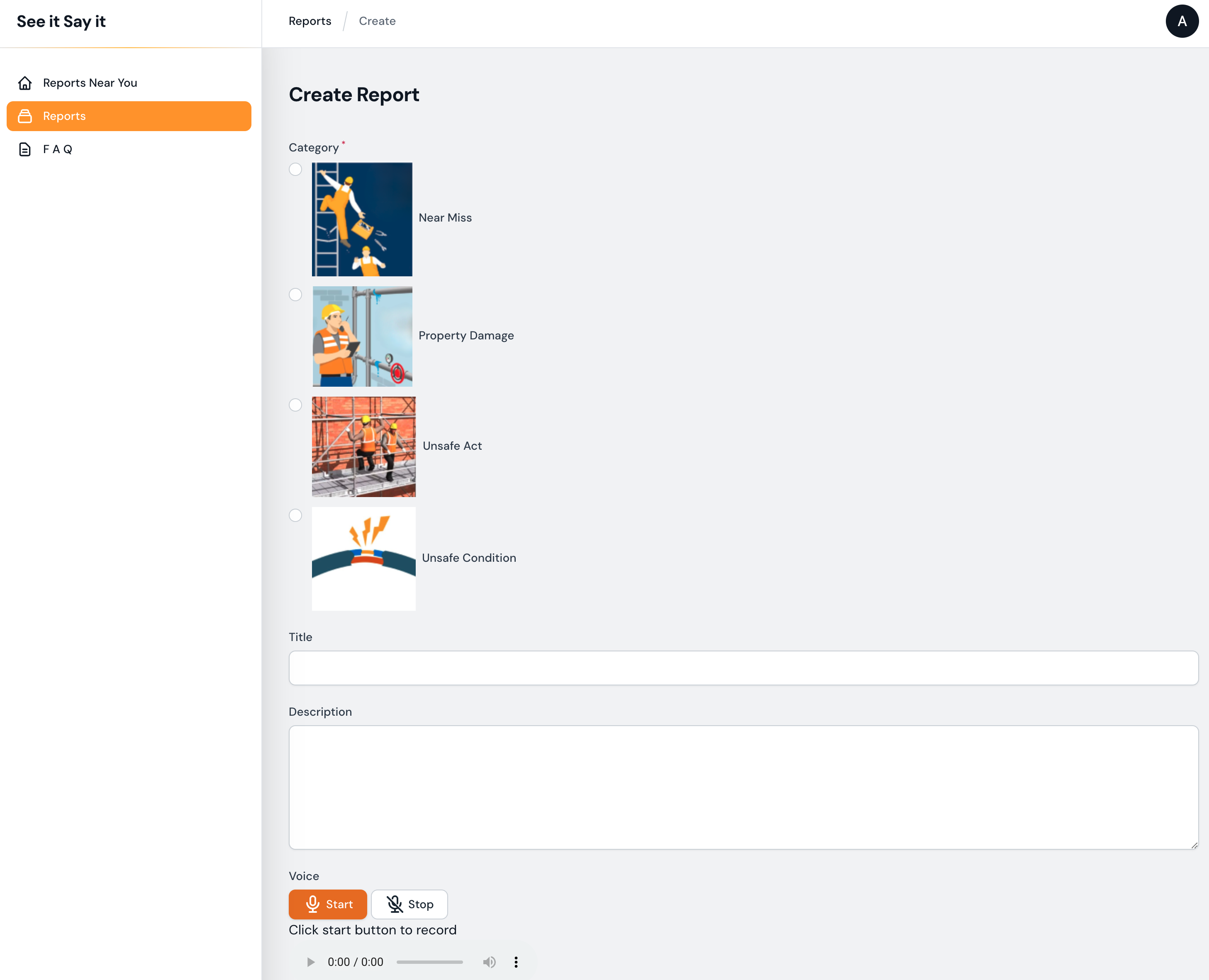Image resolution: width=1209 pixels, height=980 pixels.
Task: Open the F A Q sidebar item
Action: pyautogui.click(x=58, y=149)
